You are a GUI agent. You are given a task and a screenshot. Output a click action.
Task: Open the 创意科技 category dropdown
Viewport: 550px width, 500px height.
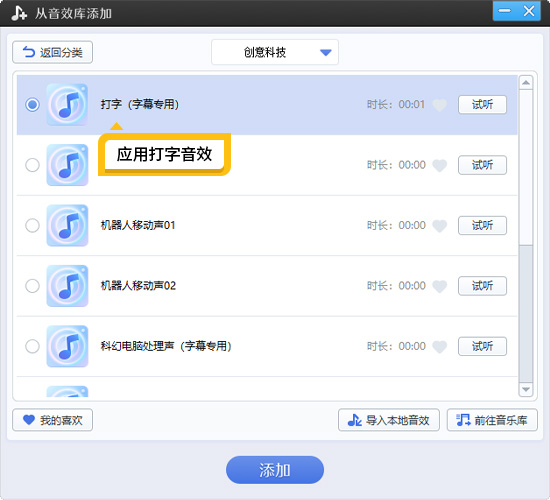275,52
